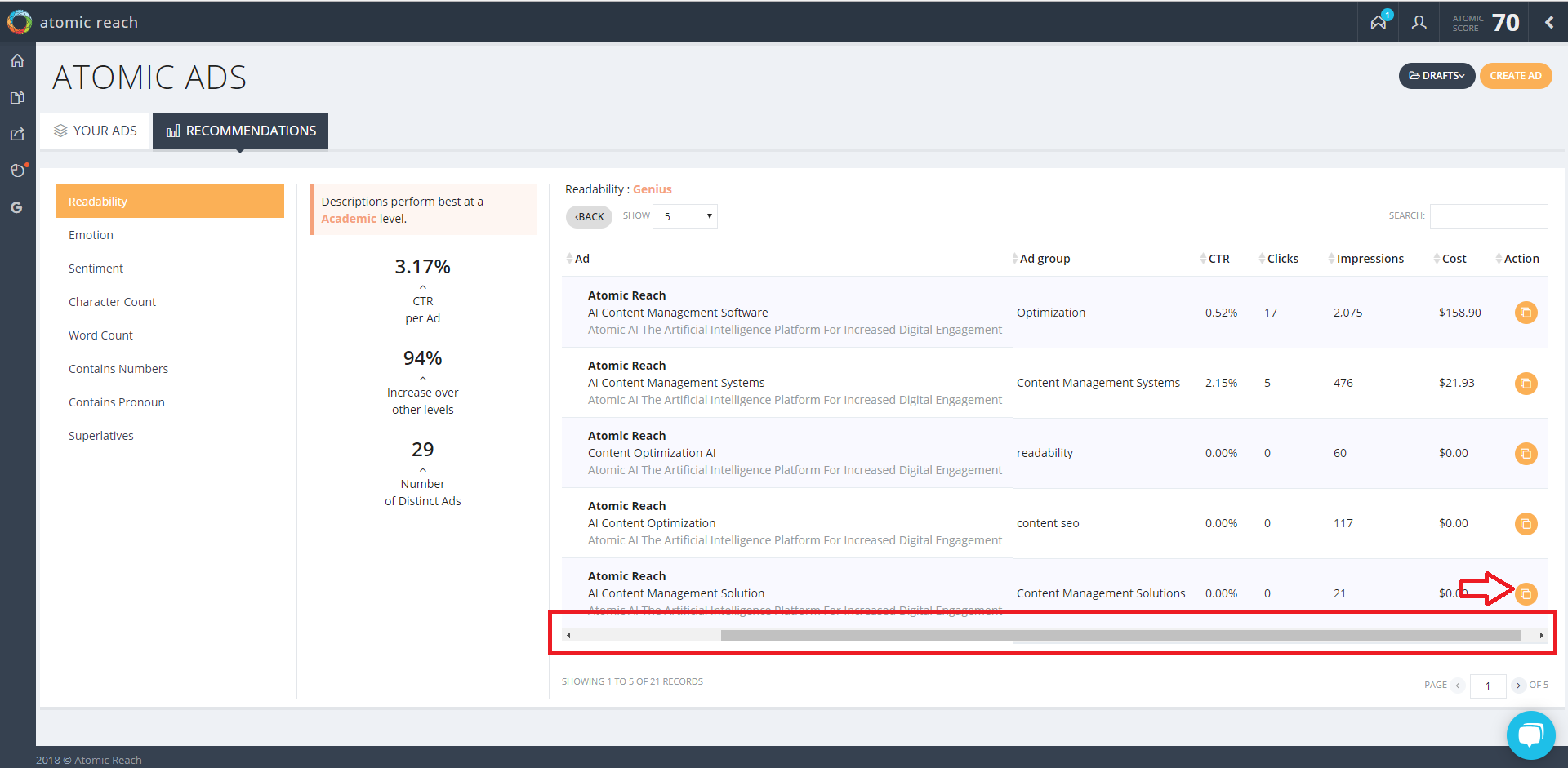Click the Academic level link

click(x=349, y=219)
